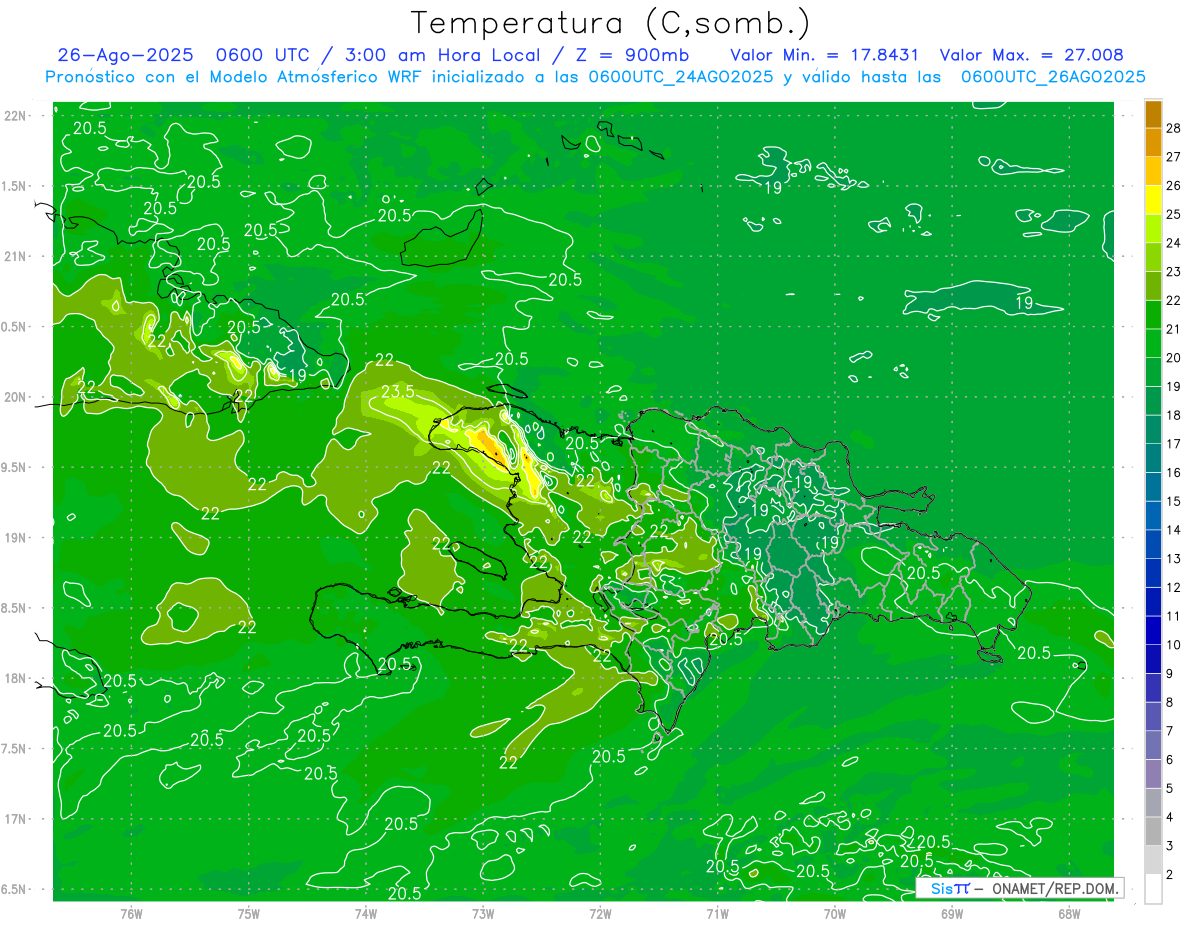This screenshot has width=1200, height=927.
Task: Click the "74W" longitude axis label
Action: click(x=366, y=914)
